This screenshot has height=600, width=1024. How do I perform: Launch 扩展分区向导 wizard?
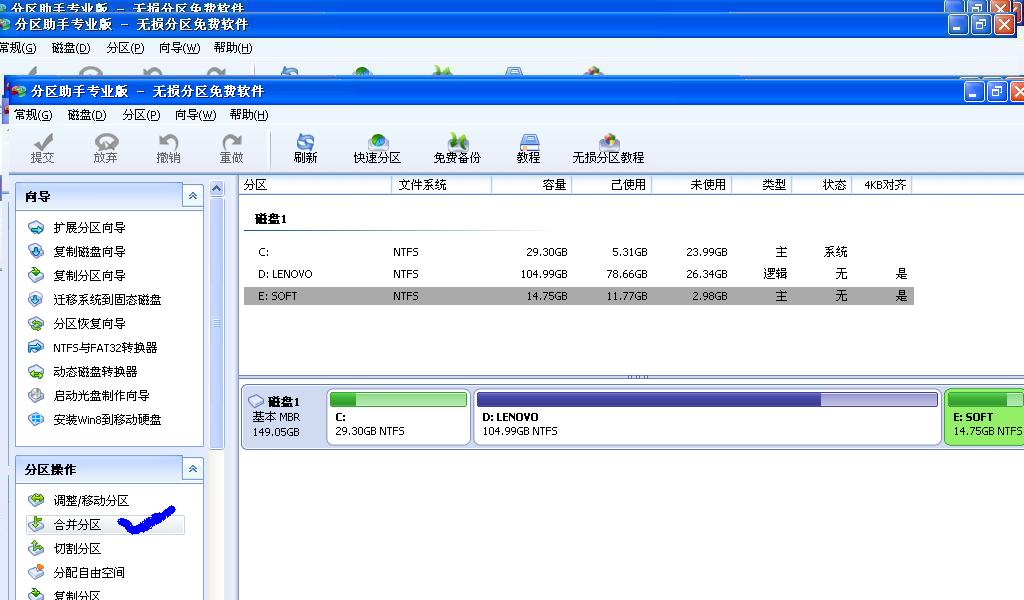click(x=76, y=227)
